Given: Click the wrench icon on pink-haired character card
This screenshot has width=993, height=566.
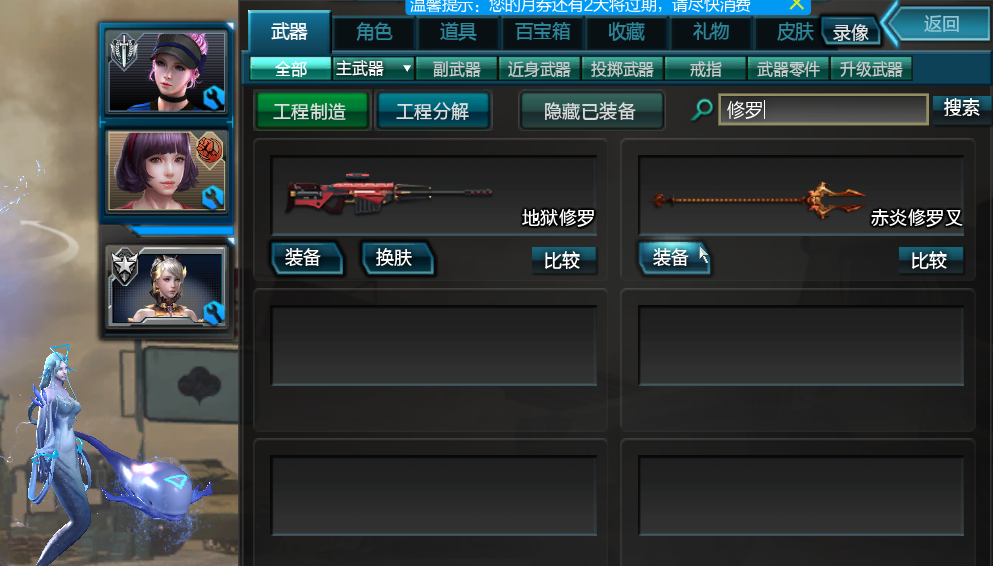Looking at the screenshot, I should click(215, 99).
